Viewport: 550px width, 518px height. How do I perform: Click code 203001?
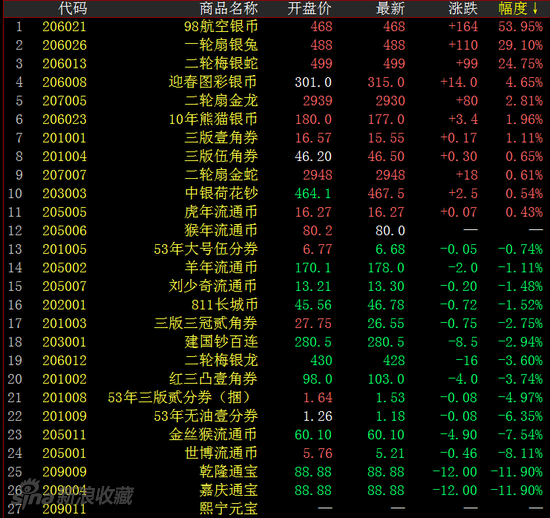(x=65, y=342)
